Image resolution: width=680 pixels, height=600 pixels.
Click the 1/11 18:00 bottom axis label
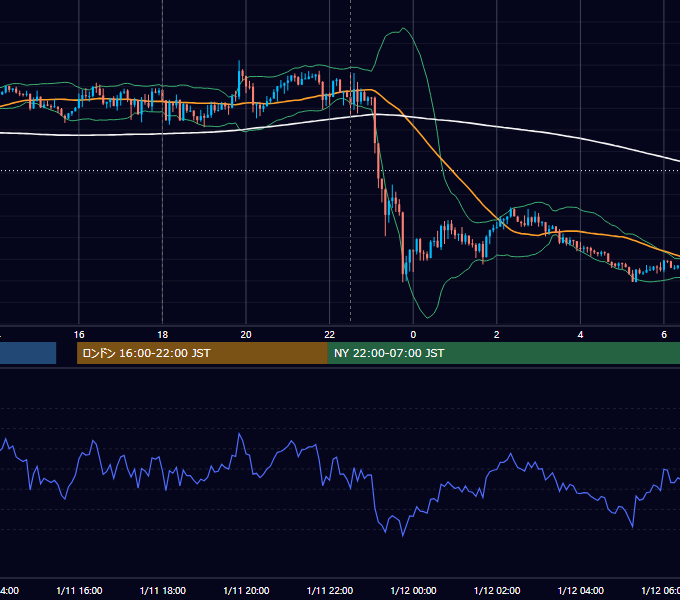[163, 590]
